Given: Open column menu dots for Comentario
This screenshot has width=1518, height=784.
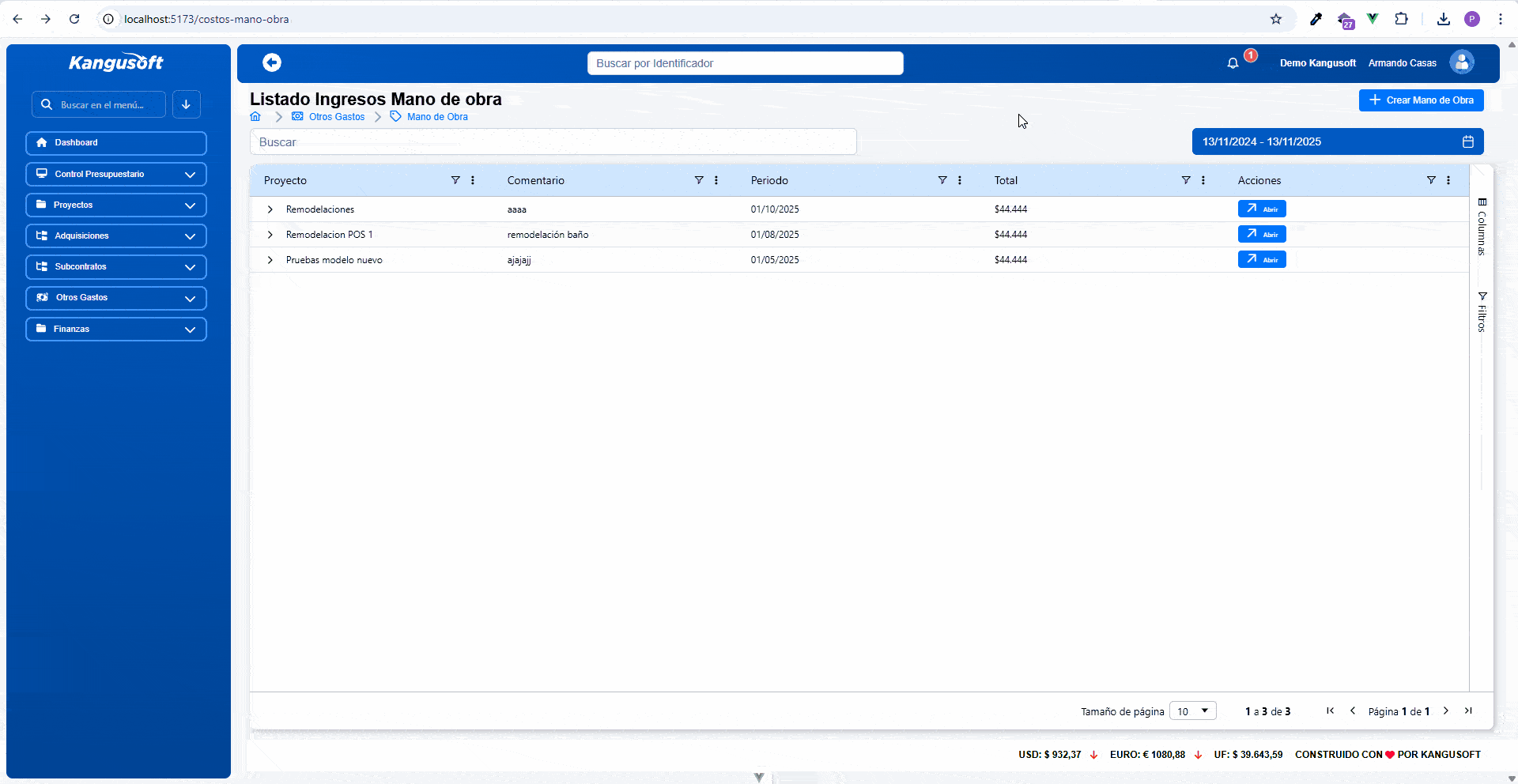Looking at the screenshot, I should 716,180.
